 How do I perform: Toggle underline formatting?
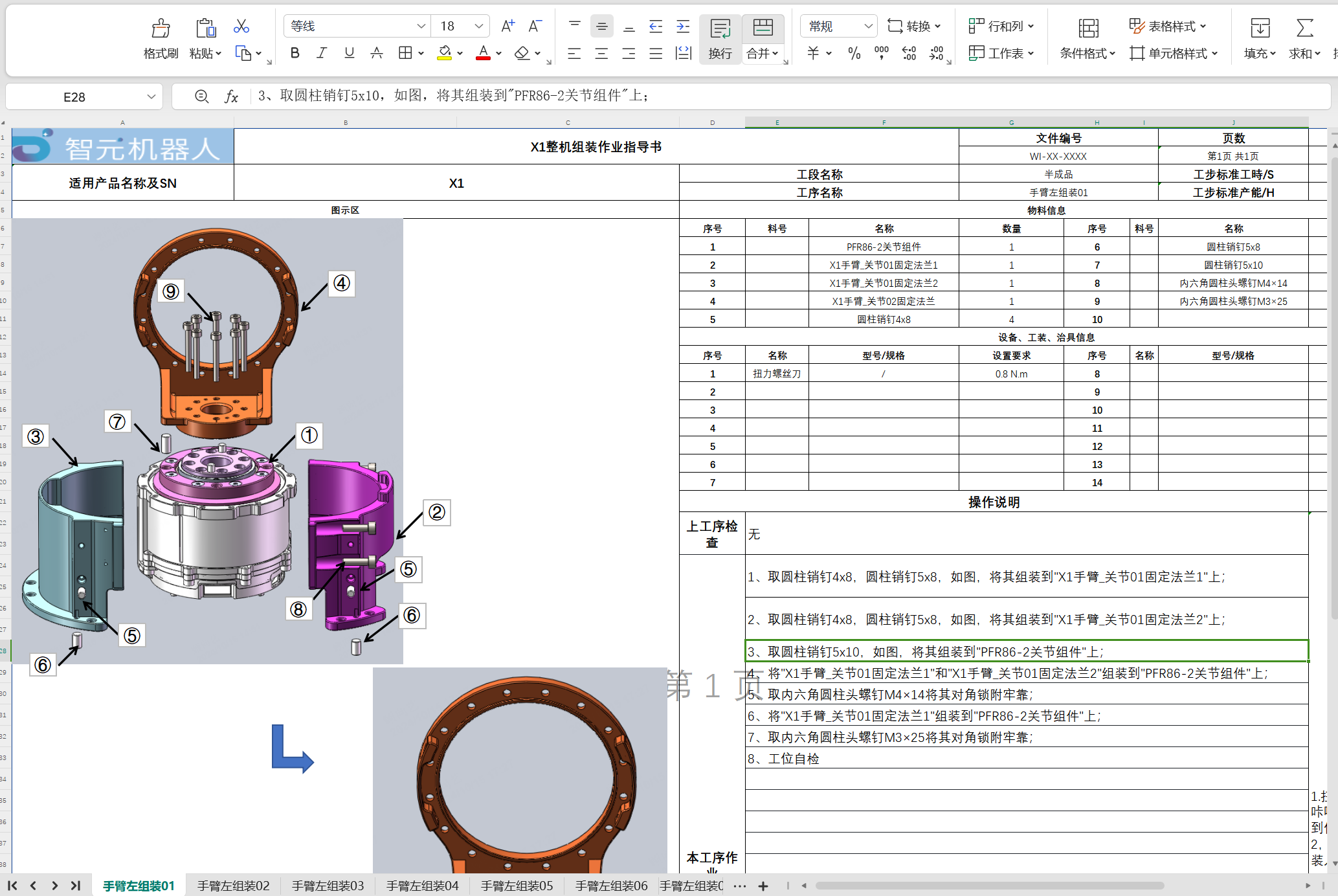350,53
